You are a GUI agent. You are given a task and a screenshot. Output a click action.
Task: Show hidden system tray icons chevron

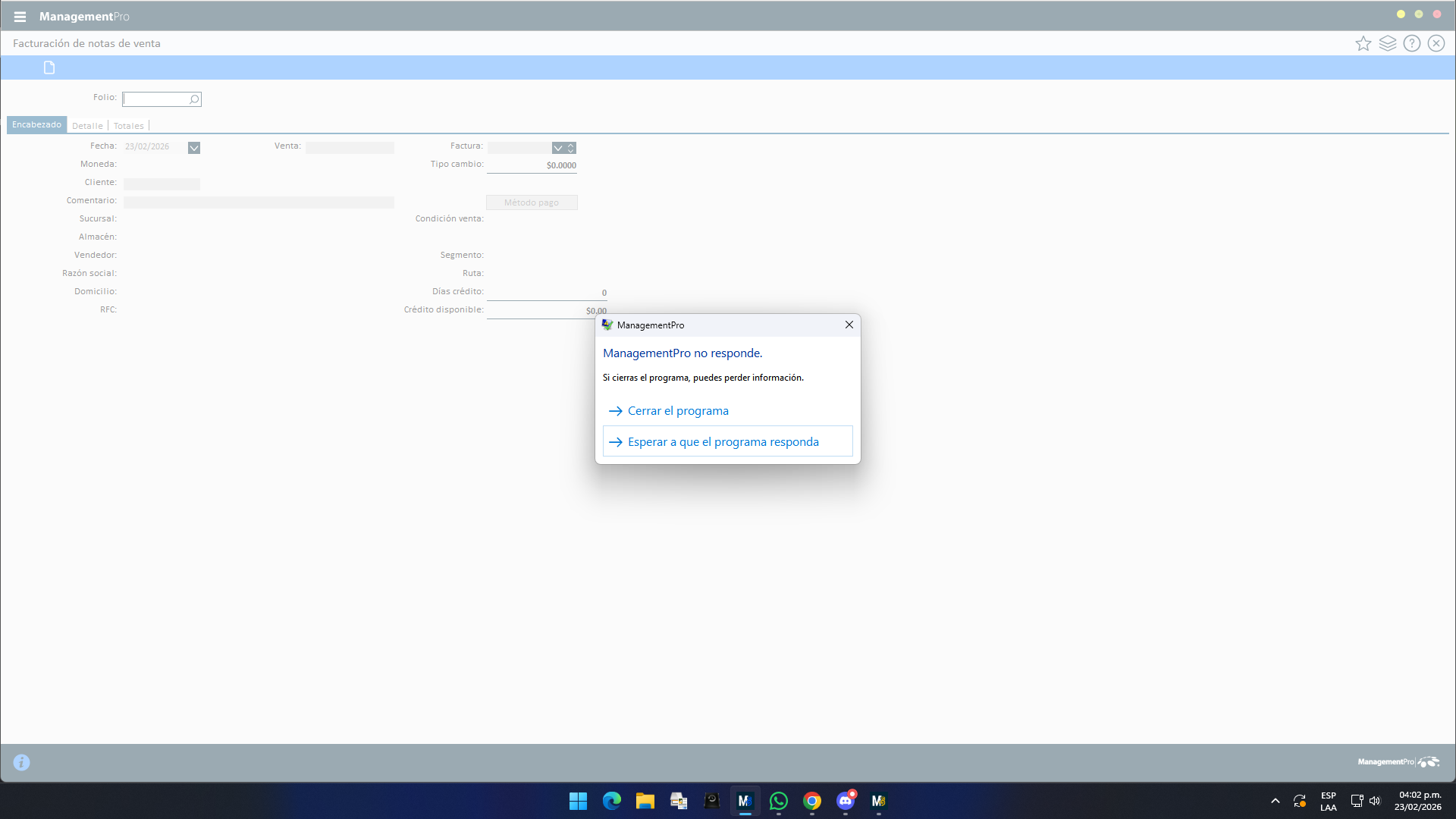[1276, 801]
